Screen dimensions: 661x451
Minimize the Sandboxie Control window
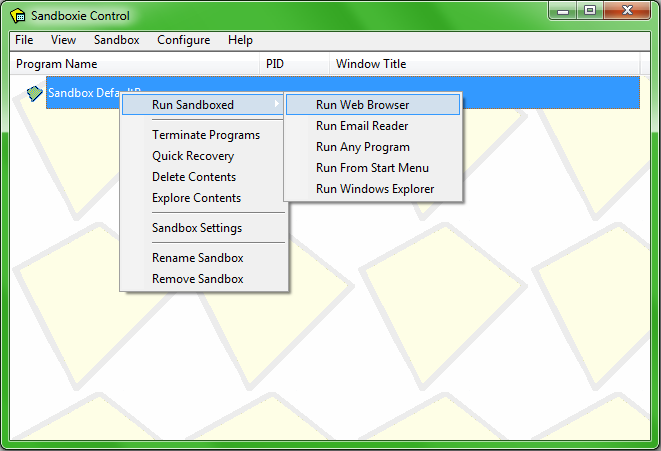(562, 10)
